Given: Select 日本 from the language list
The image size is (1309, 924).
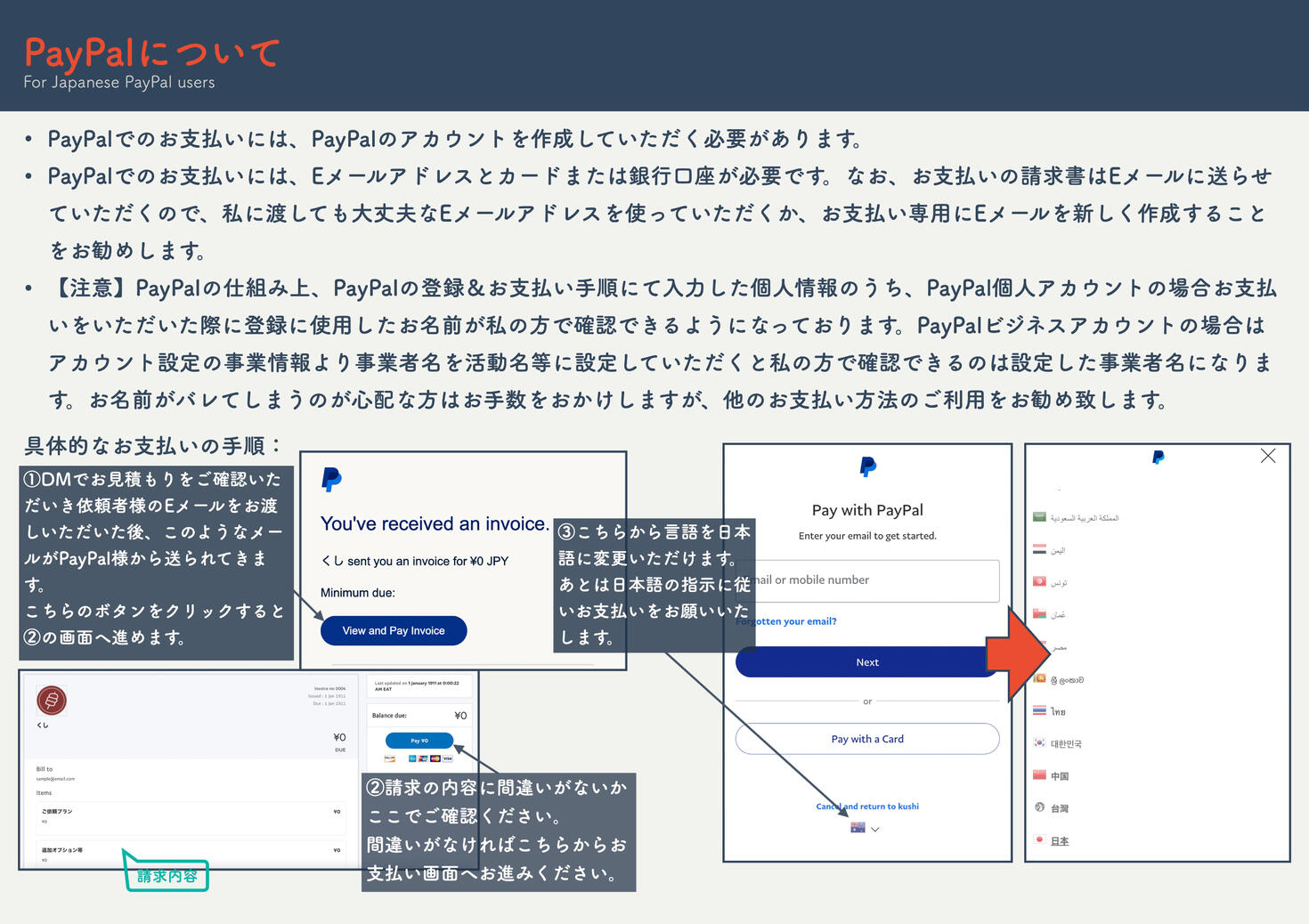Looking at the screenshot, I should click(1060, 841).
